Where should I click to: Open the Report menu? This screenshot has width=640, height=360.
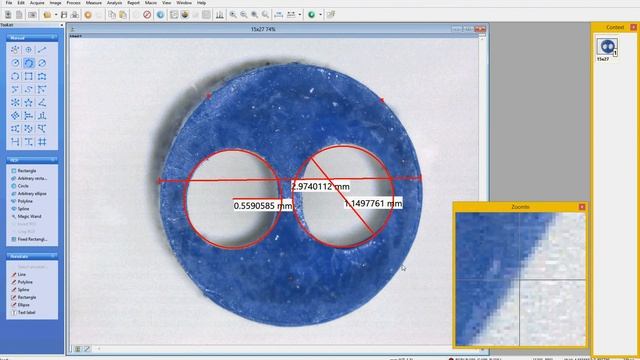133,3
